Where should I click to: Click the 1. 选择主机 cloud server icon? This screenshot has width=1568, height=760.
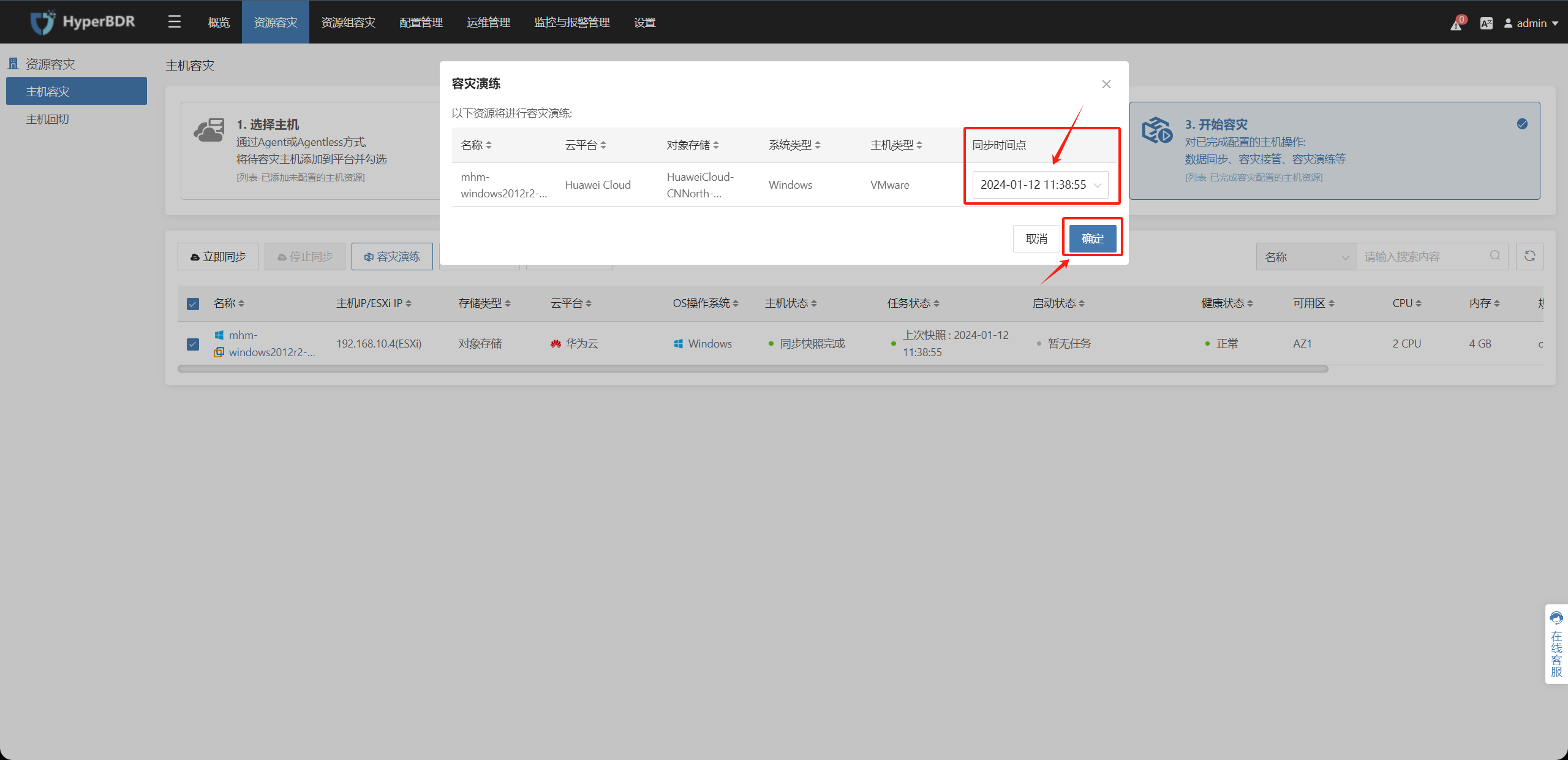(x=209, y=130)
